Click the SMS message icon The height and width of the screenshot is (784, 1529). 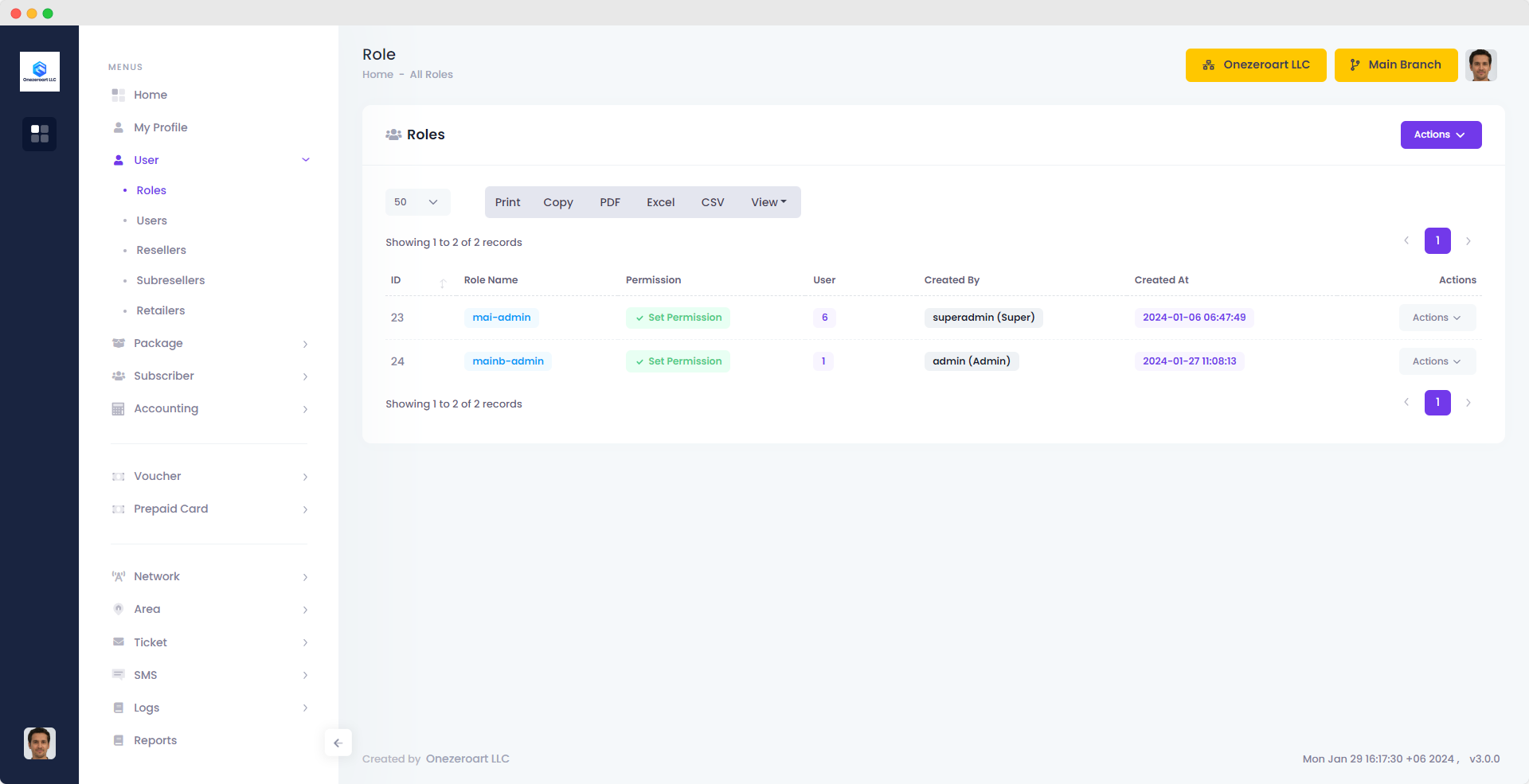[x=119, y=674]
